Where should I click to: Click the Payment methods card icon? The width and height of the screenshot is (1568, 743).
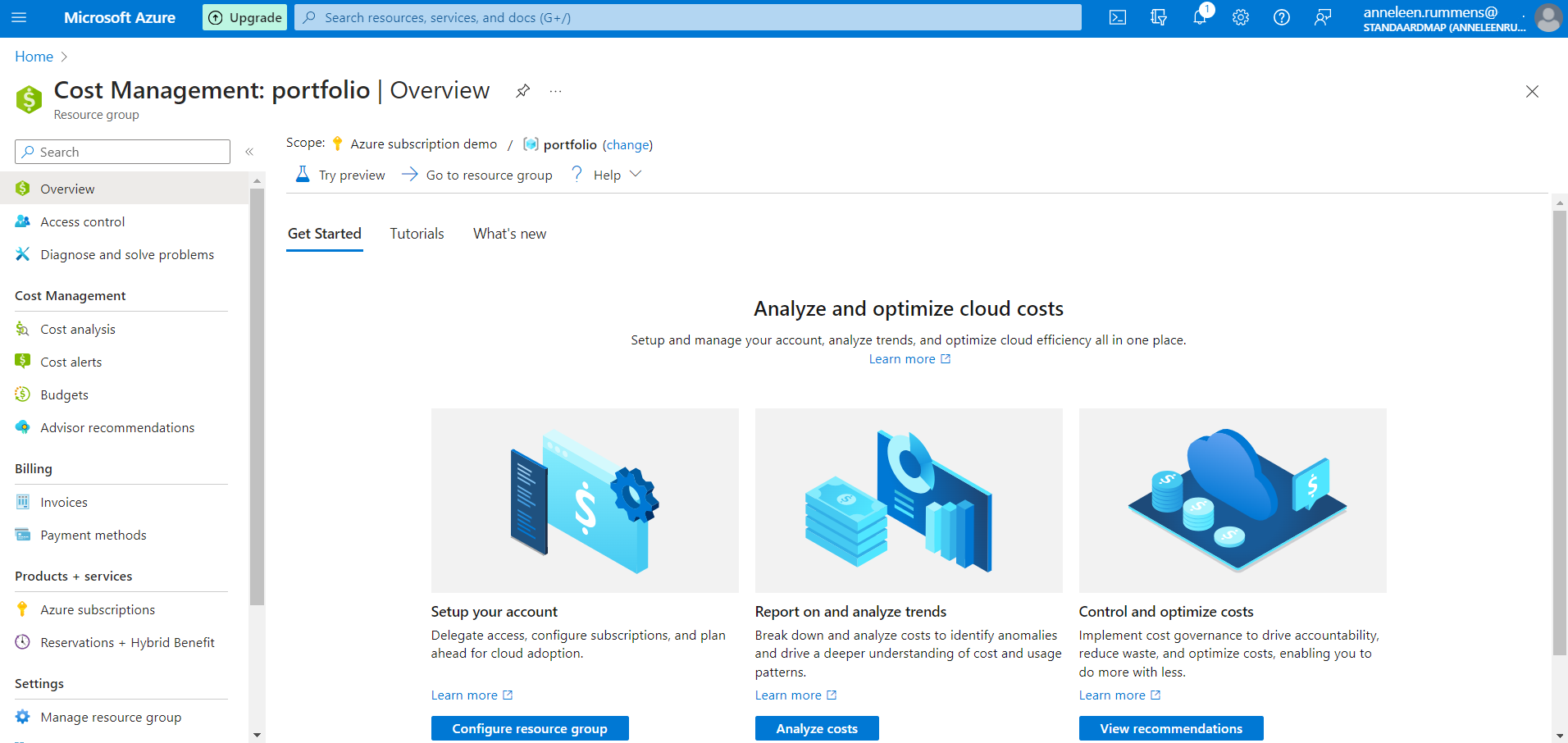[x=23, y=535]
